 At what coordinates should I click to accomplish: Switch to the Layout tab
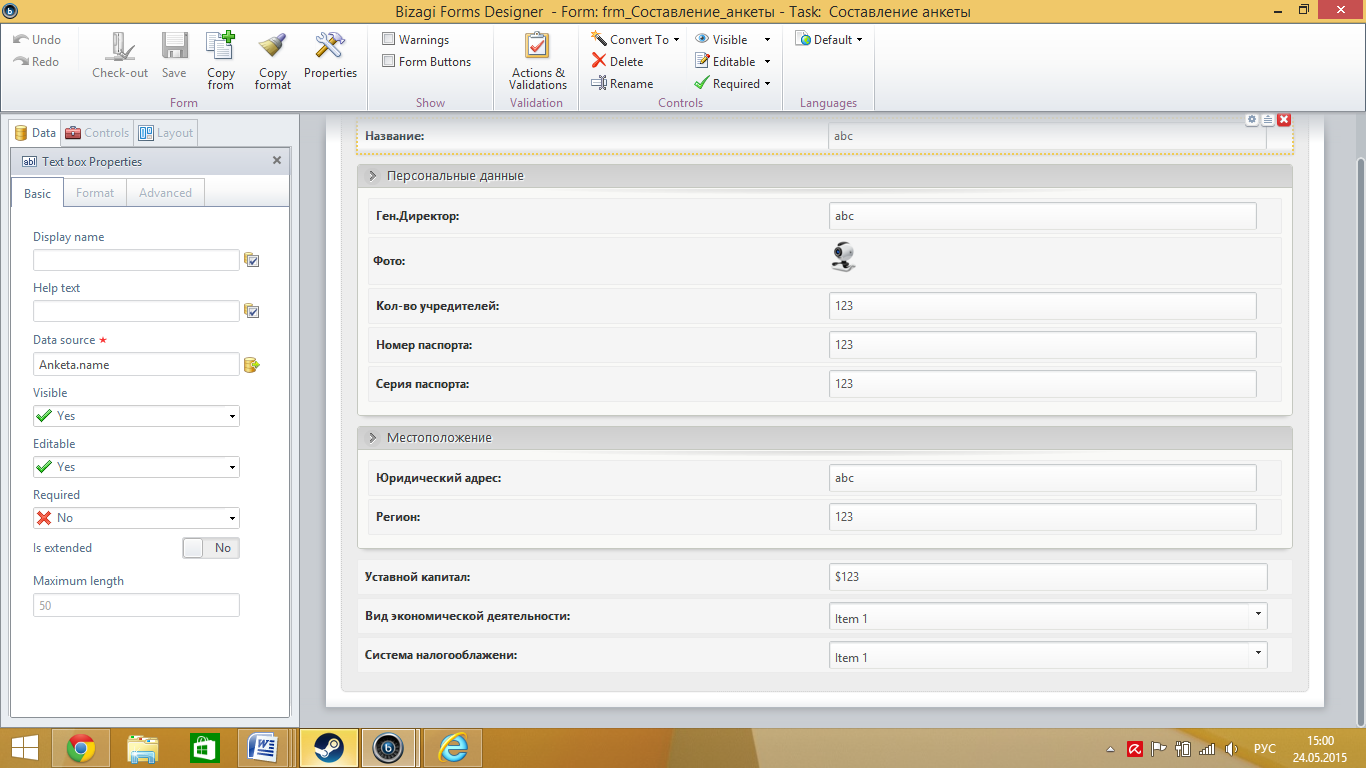pyautogui.click(x=165, y=133)
